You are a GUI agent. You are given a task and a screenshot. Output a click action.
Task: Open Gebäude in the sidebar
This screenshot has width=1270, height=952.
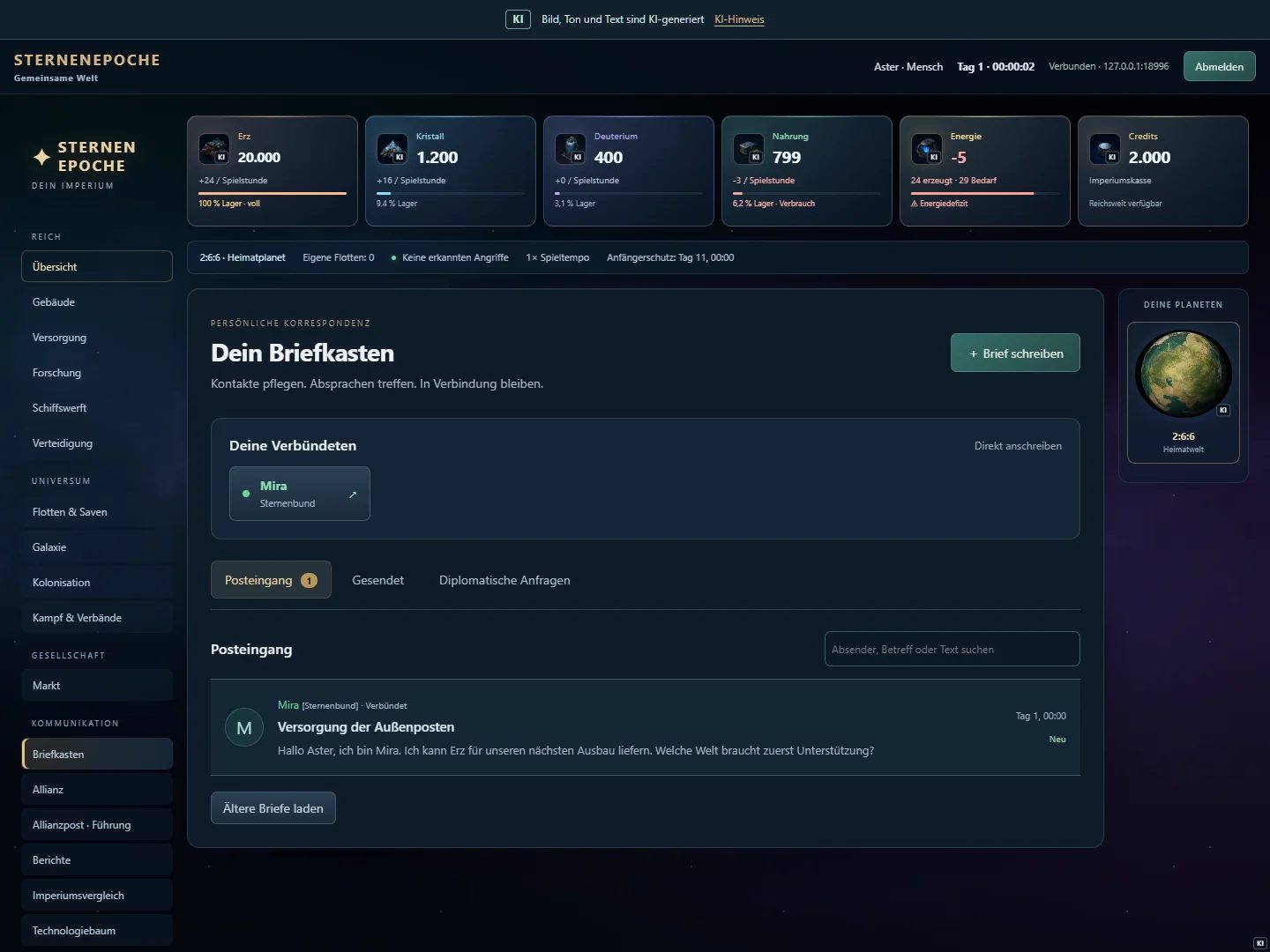pyautogui.click(x=97, y=302)
